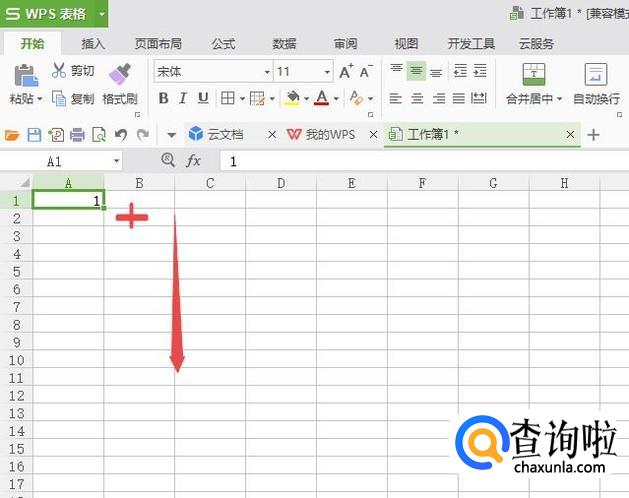629x498 pixels.
Task: Switch to the Insert (插入) tab
Action: point(93,44)
